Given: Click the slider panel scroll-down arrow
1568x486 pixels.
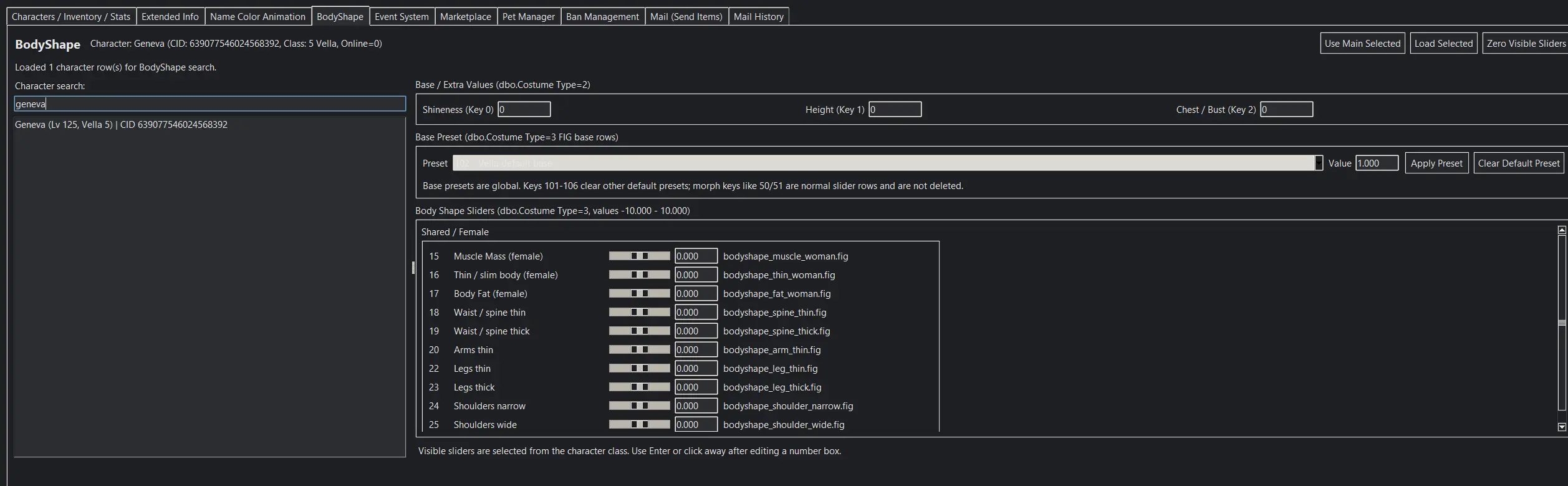Looking at the screenshot, I should click(x=1562, y=427).
